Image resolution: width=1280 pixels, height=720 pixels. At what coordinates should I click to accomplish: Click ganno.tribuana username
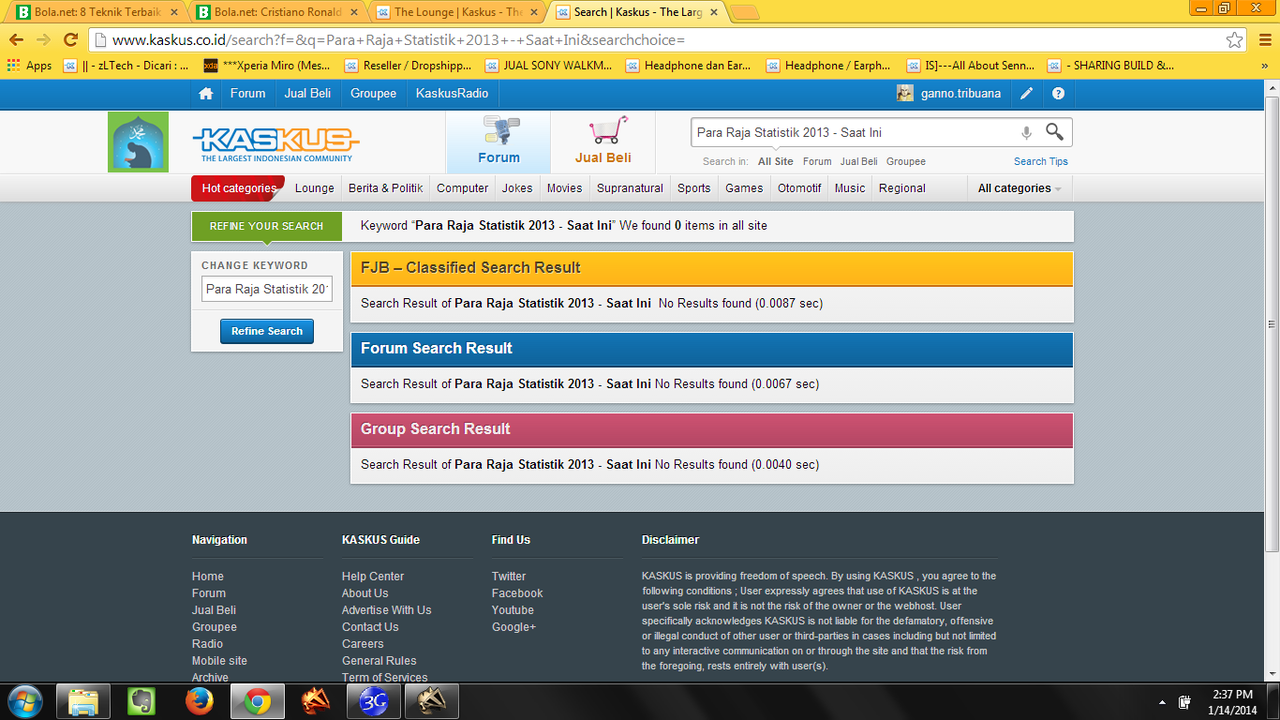[x=960, y=93]
